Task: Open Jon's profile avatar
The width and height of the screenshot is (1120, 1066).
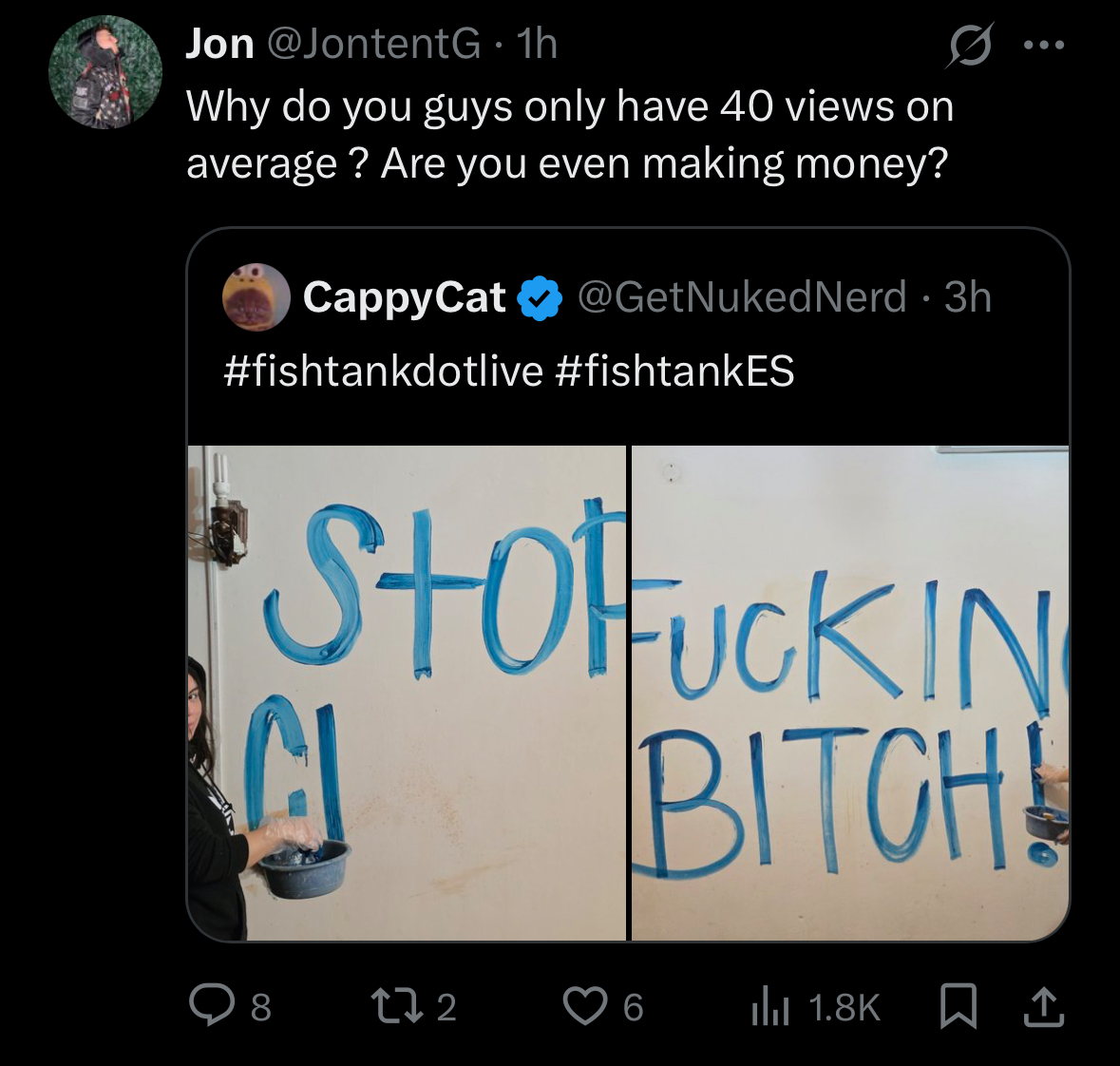Action: 105,72
